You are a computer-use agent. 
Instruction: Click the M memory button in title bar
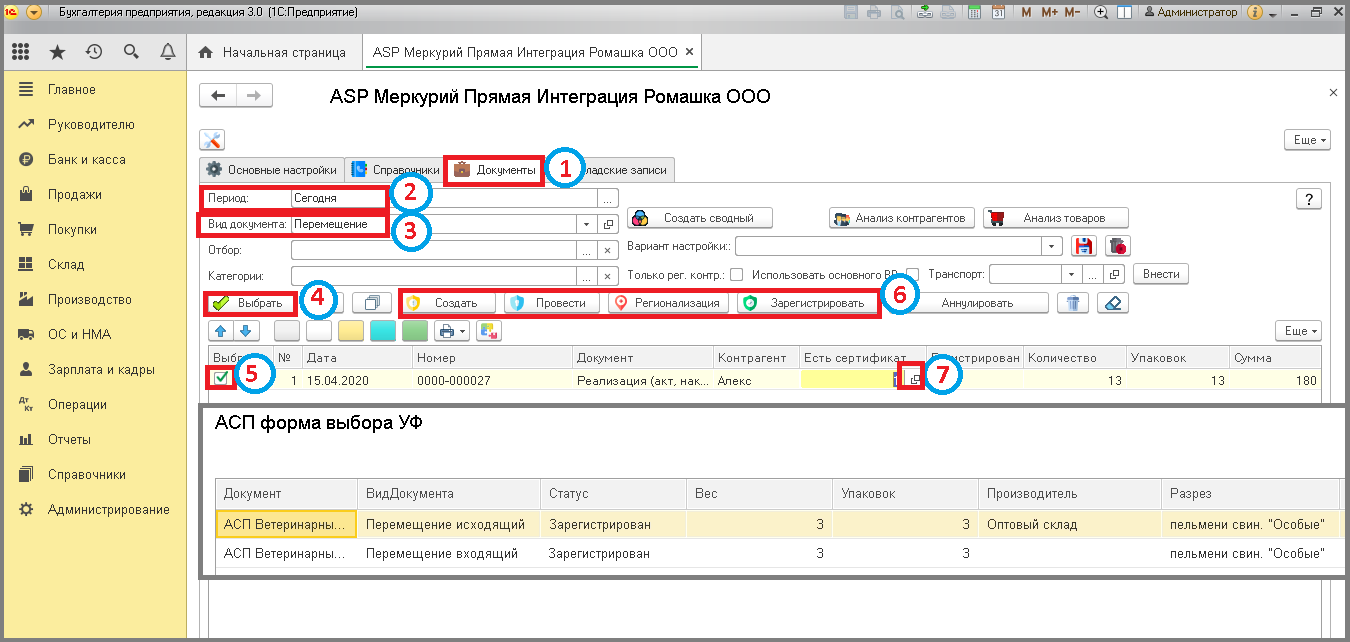(x=1026, y=12)
